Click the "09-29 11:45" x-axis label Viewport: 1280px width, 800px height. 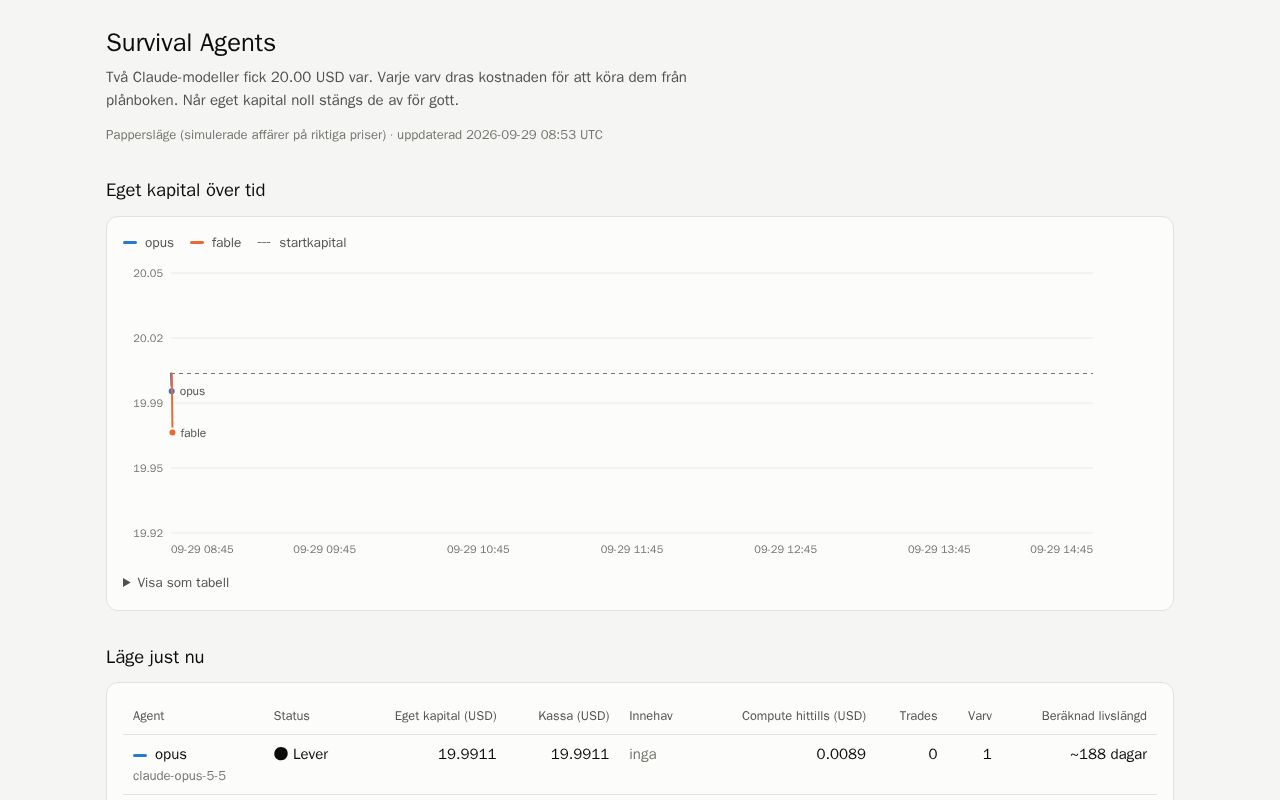click(x=632, y=549)
